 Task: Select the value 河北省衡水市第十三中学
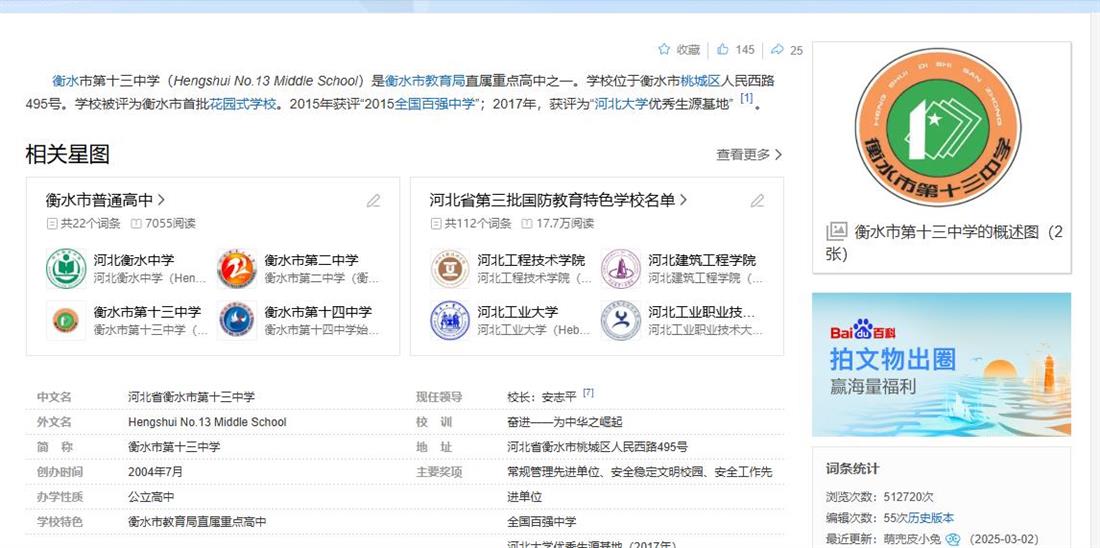tap(192, 397)
